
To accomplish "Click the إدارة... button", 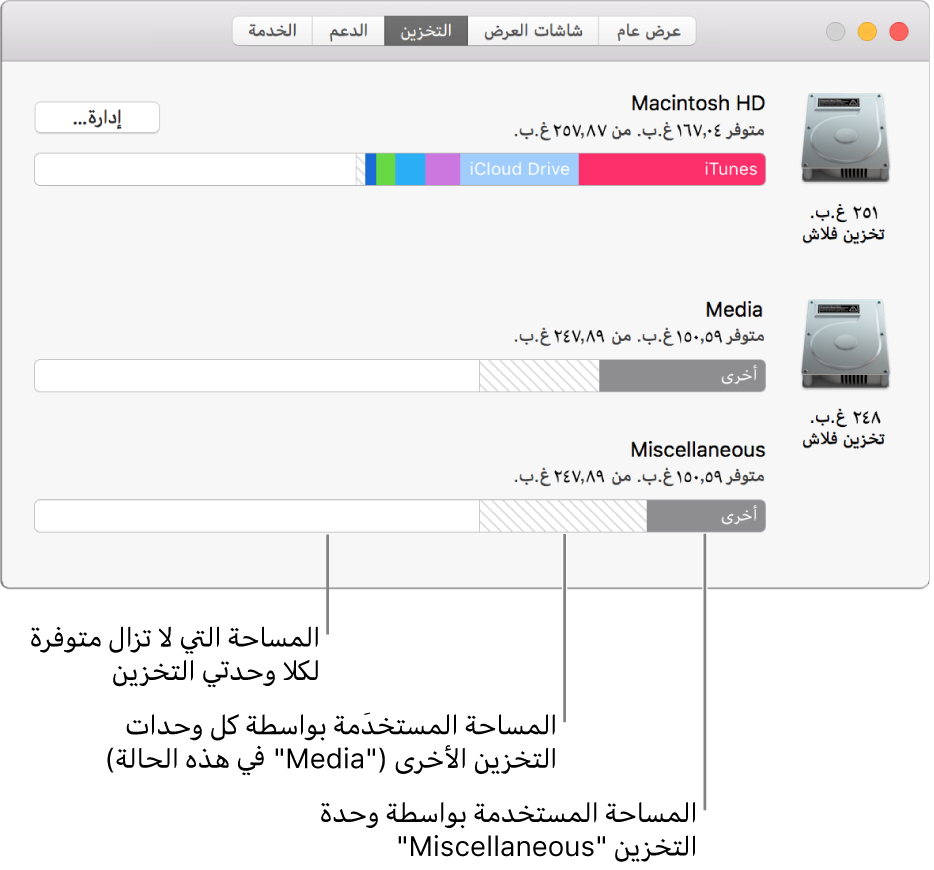I will (97, 117).
